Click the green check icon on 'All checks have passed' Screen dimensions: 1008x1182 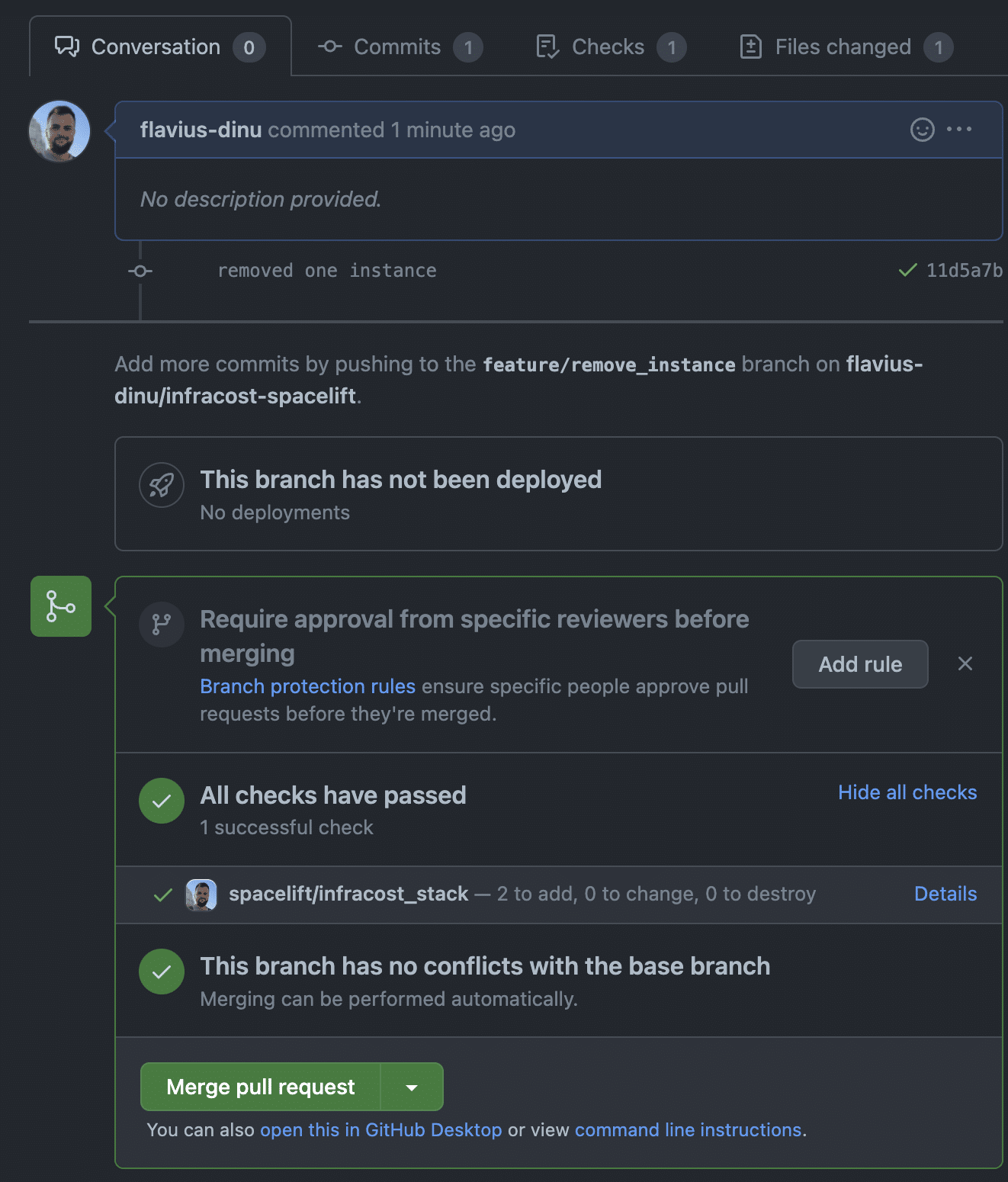(162, 801)
